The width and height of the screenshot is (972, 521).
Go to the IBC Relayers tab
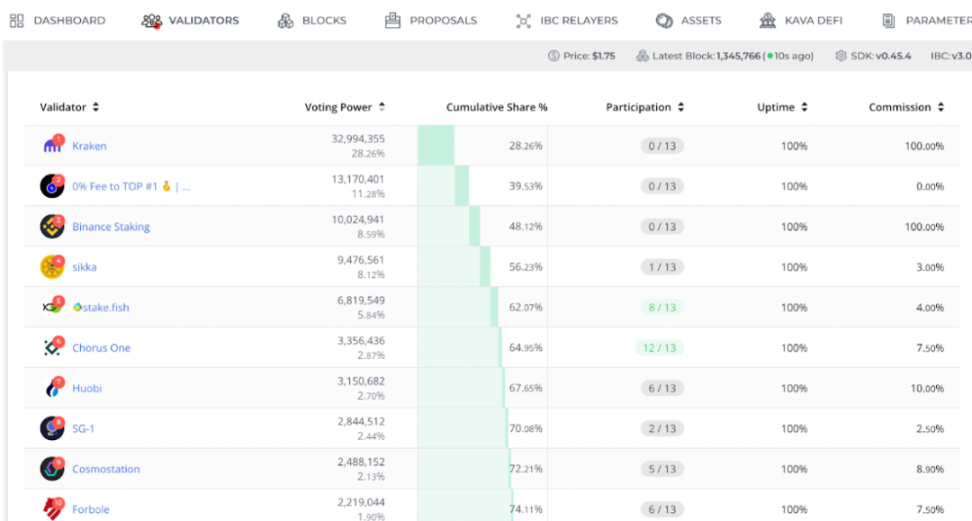pos(567,20)
